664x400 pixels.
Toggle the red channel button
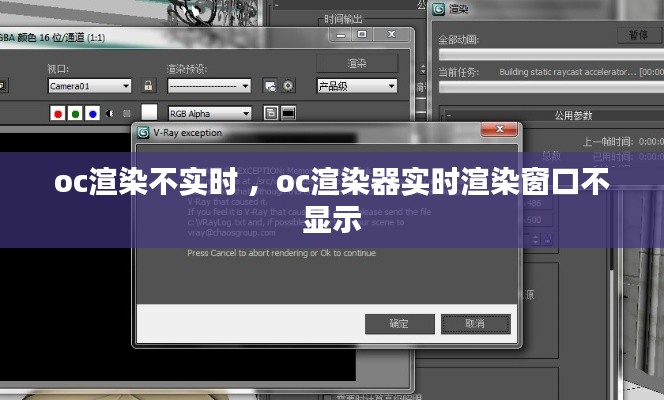tap(58, 113)
